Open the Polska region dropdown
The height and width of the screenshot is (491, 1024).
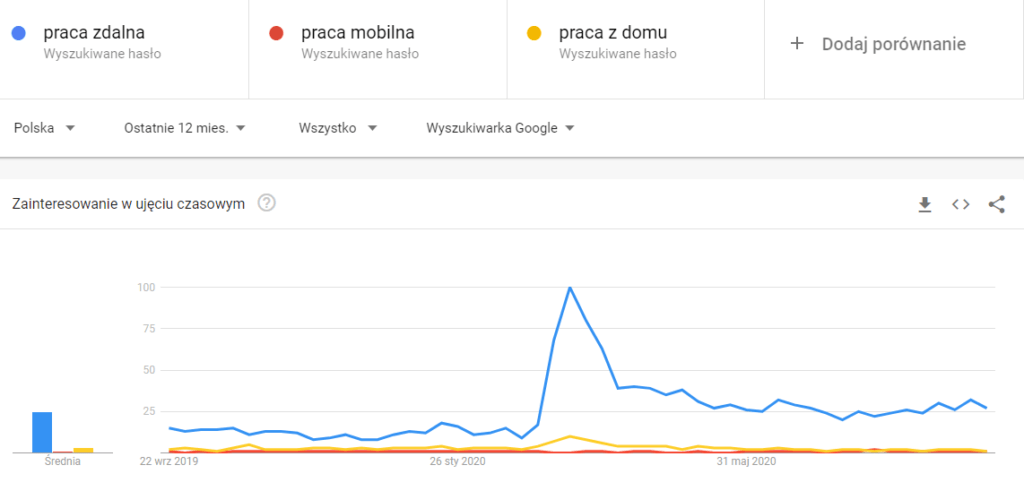[x=45, y=128]
